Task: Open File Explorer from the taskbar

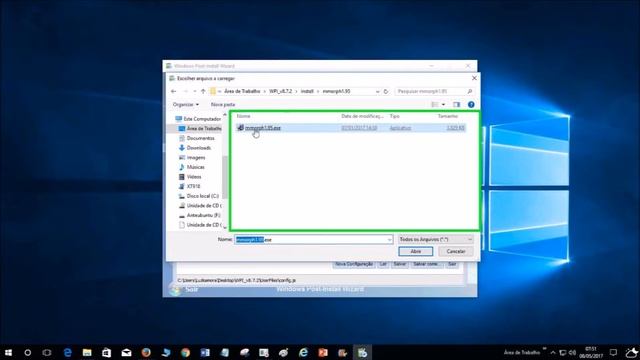Action: click(x=87, y=352)
